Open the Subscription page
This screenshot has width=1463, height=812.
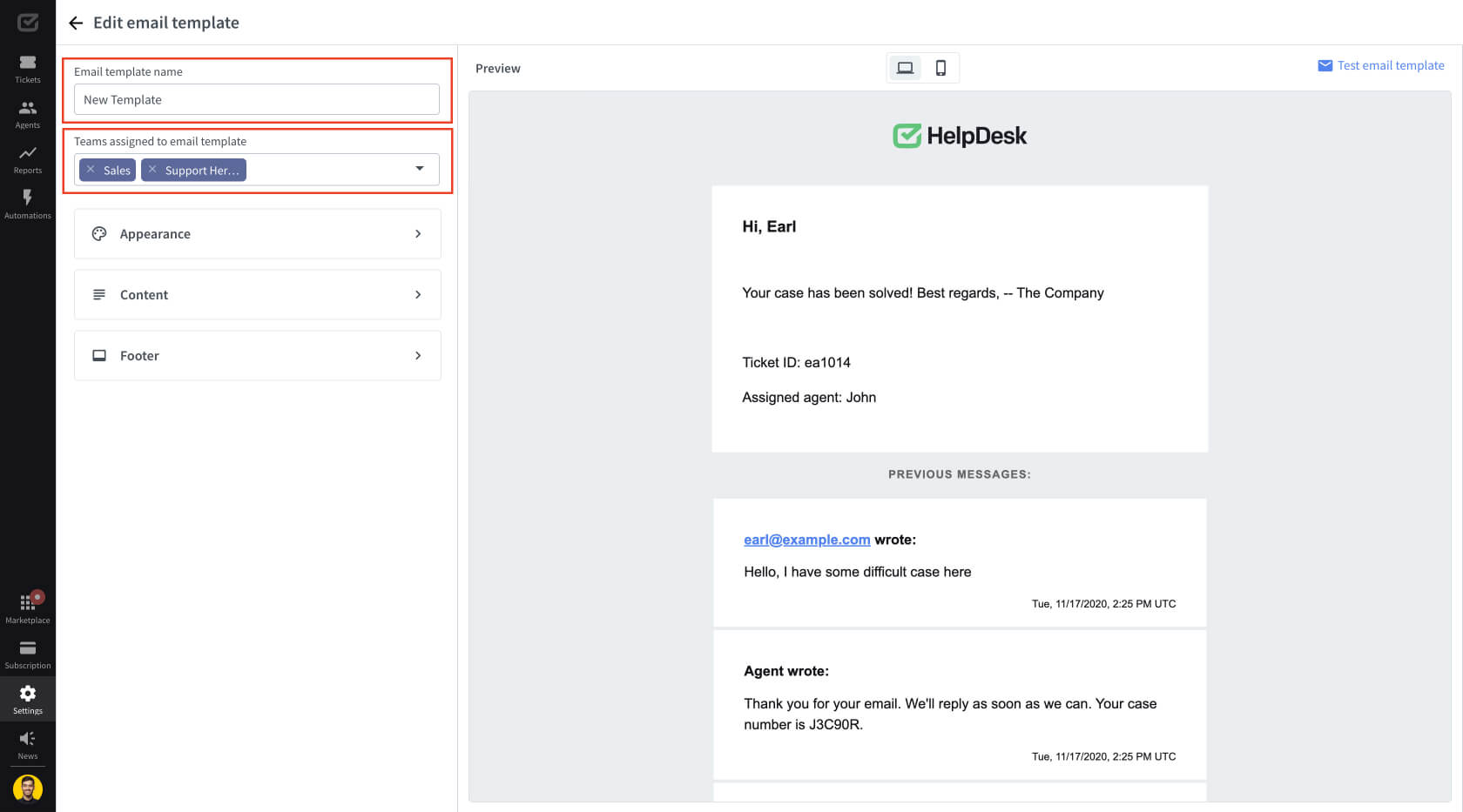(x=28, y=654)
